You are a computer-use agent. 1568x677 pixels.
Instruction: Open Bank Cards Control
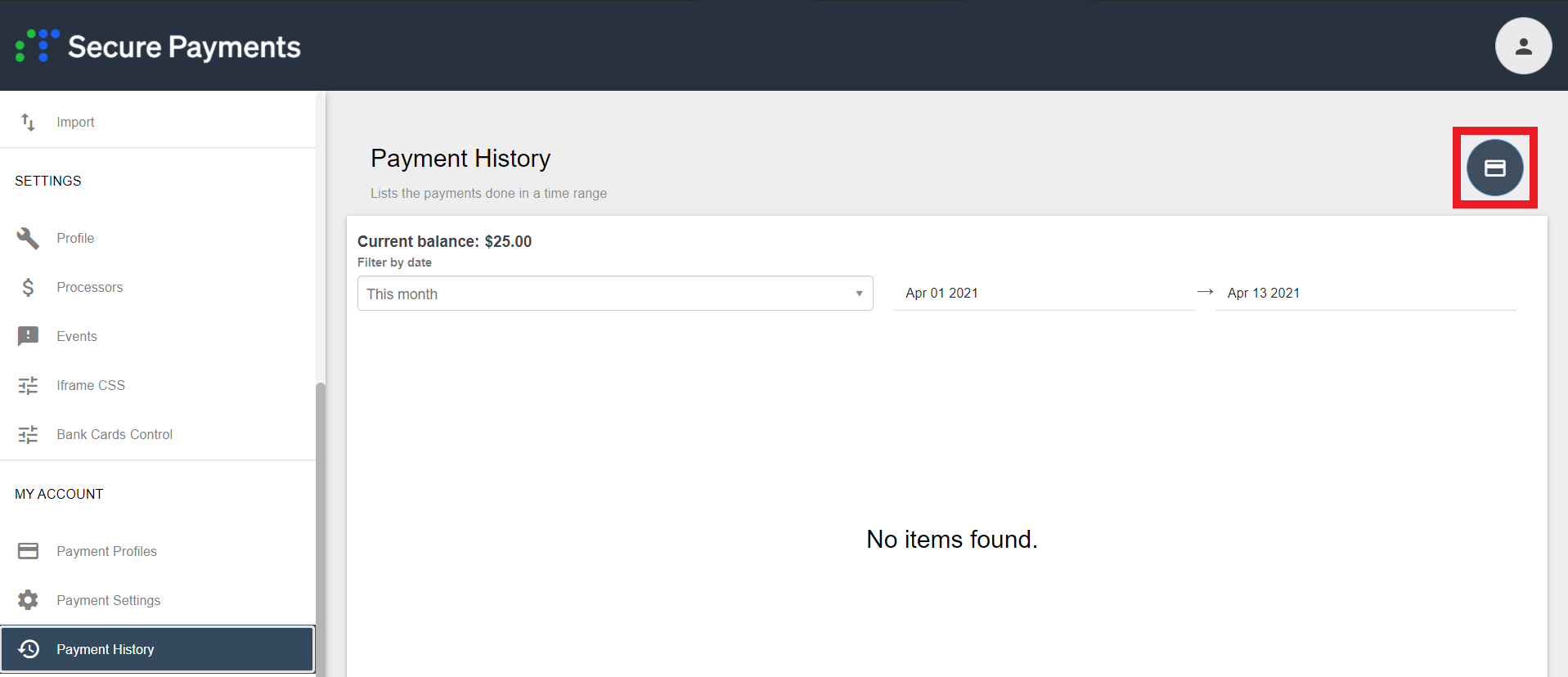[x=158, y=434]
